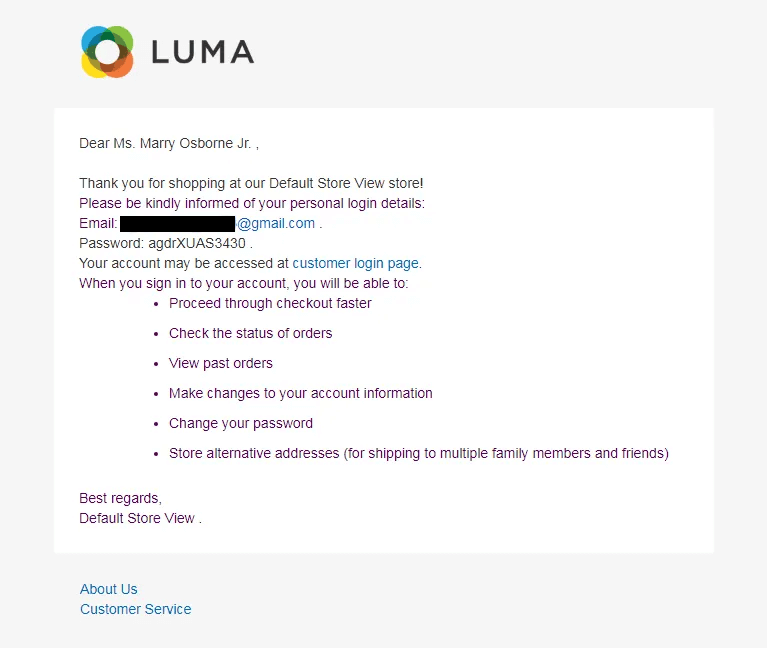The width and height of the screenshot is (767, 648).
Task: Click the LUMA wordmark text
Action: 203,52
